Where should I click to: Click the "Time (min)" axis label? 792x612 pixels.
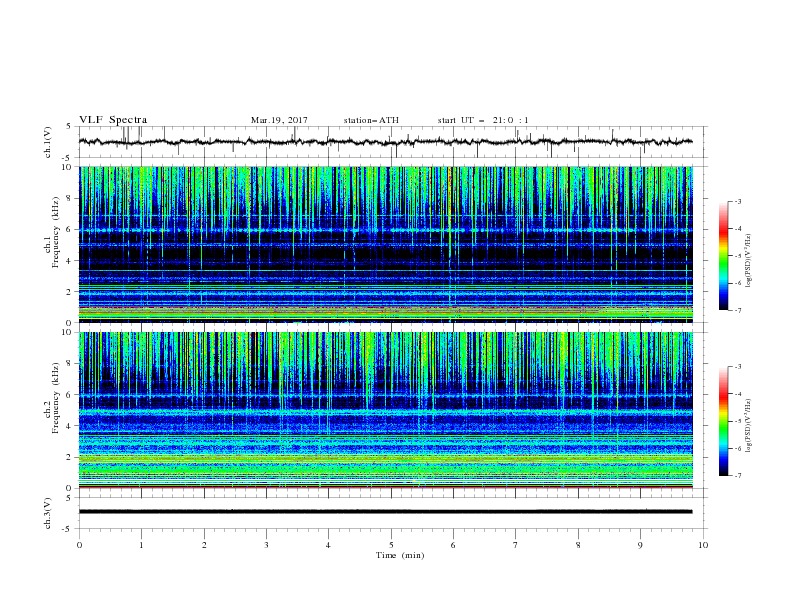pos(400,555)
